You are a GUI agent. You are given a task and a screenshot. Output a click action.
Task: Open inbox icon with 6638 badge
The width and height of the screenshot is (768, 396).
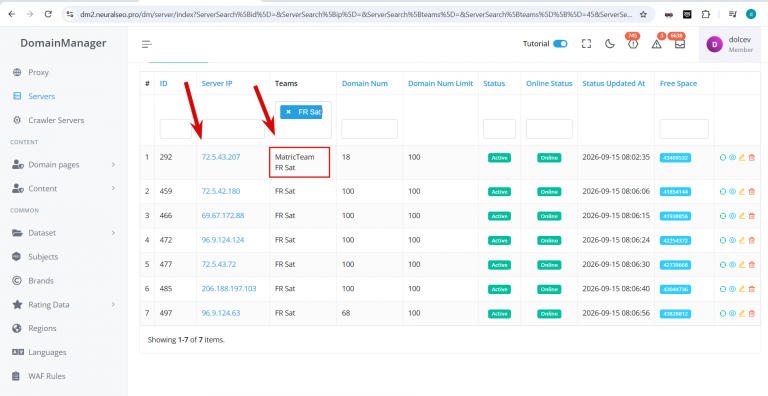coord(679,44)
